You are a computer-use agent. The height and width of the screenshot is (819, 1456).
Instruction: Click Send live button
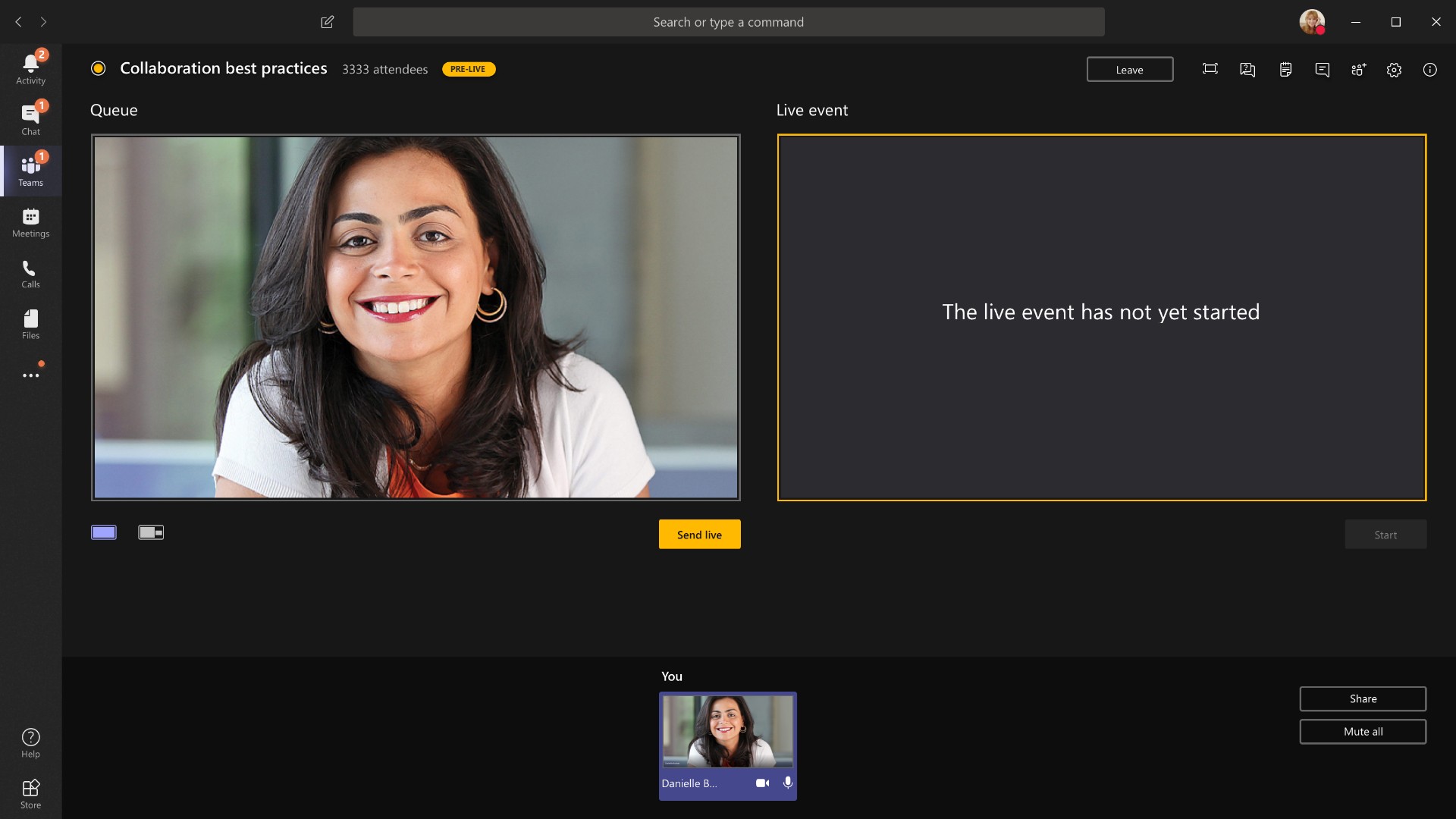point(699,534)
